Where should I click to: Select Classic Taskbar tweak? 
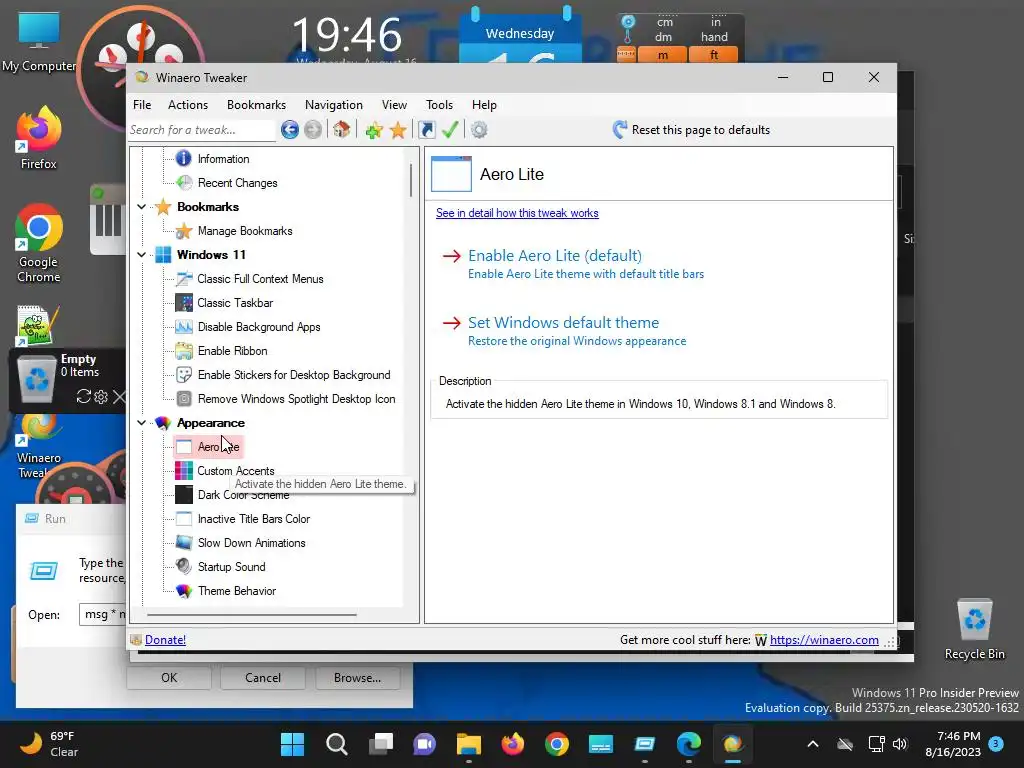(x=235, y=303)
